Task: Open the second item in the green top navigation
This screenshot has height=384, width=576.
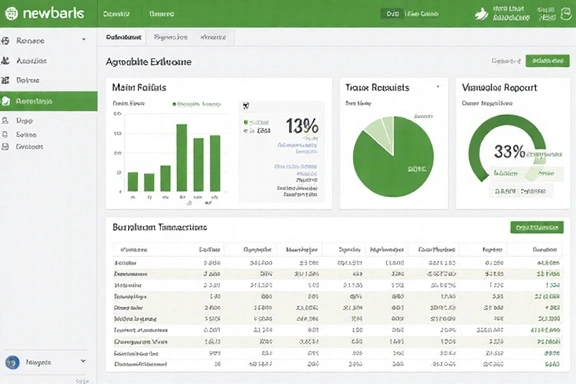Action: click(x=162, y=14)
